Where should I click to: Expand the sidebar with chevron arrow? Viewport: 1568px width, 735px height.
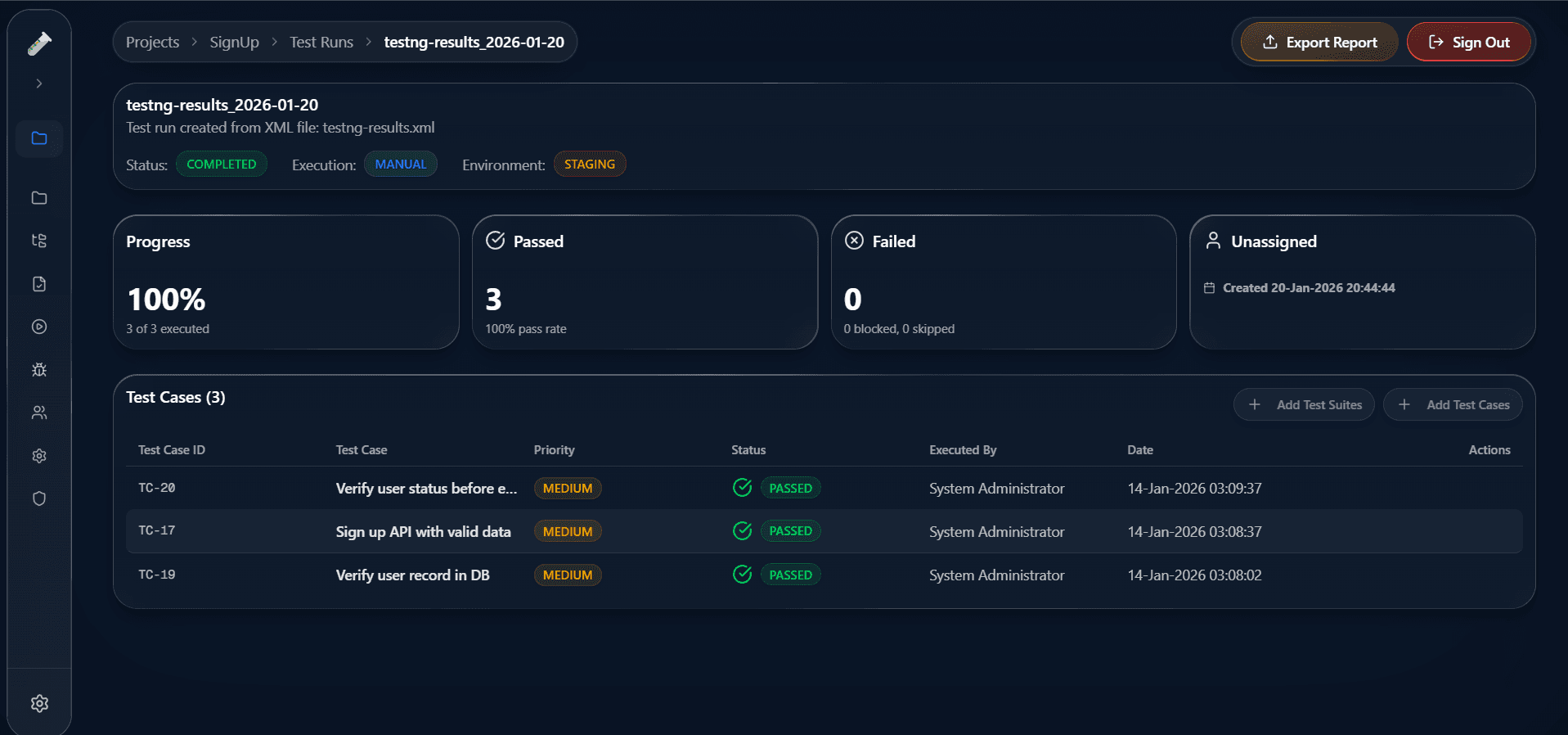click(x=39, y=83)
